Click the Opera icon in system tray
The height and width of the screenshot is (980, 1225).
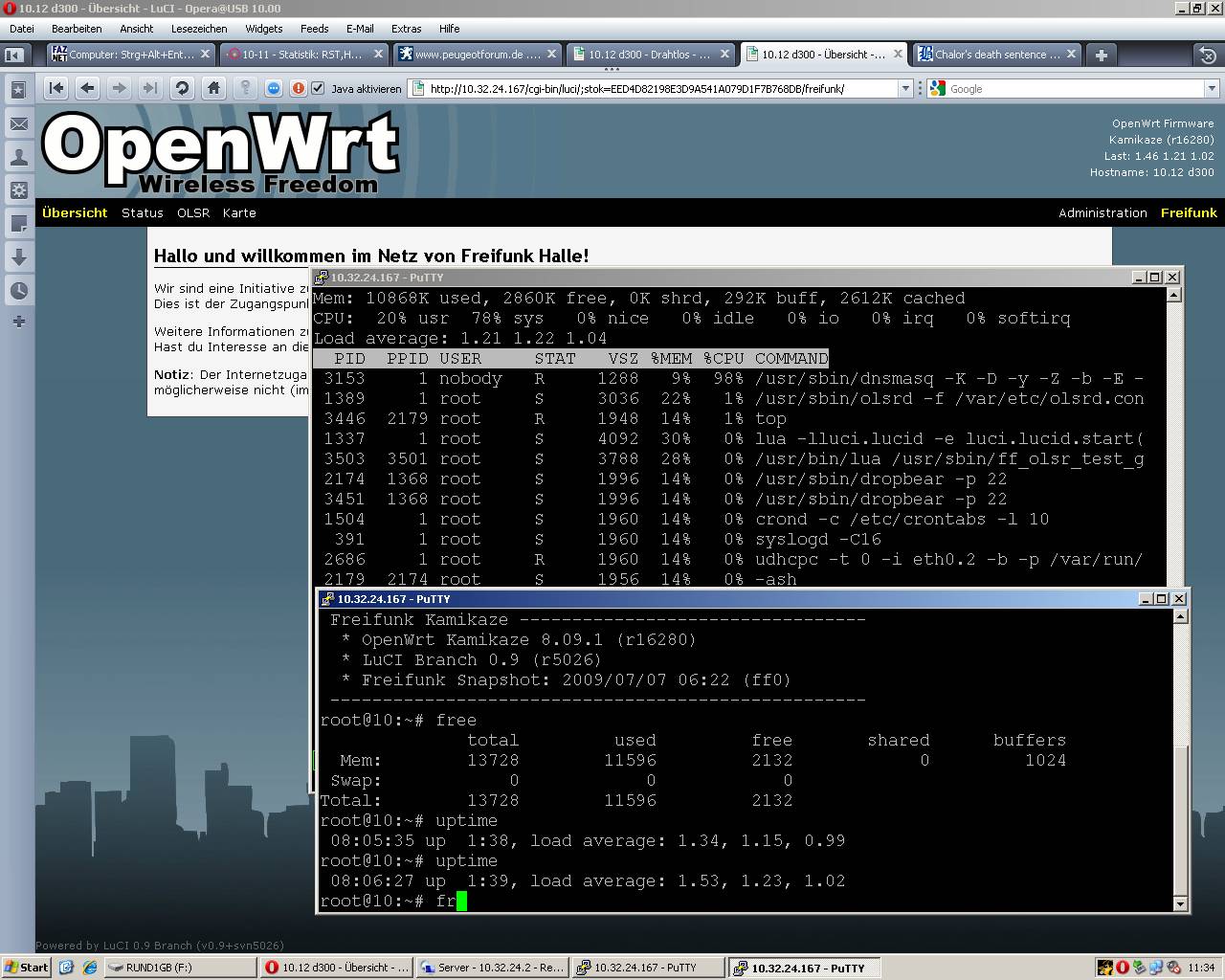click(x=1123, y=968)
